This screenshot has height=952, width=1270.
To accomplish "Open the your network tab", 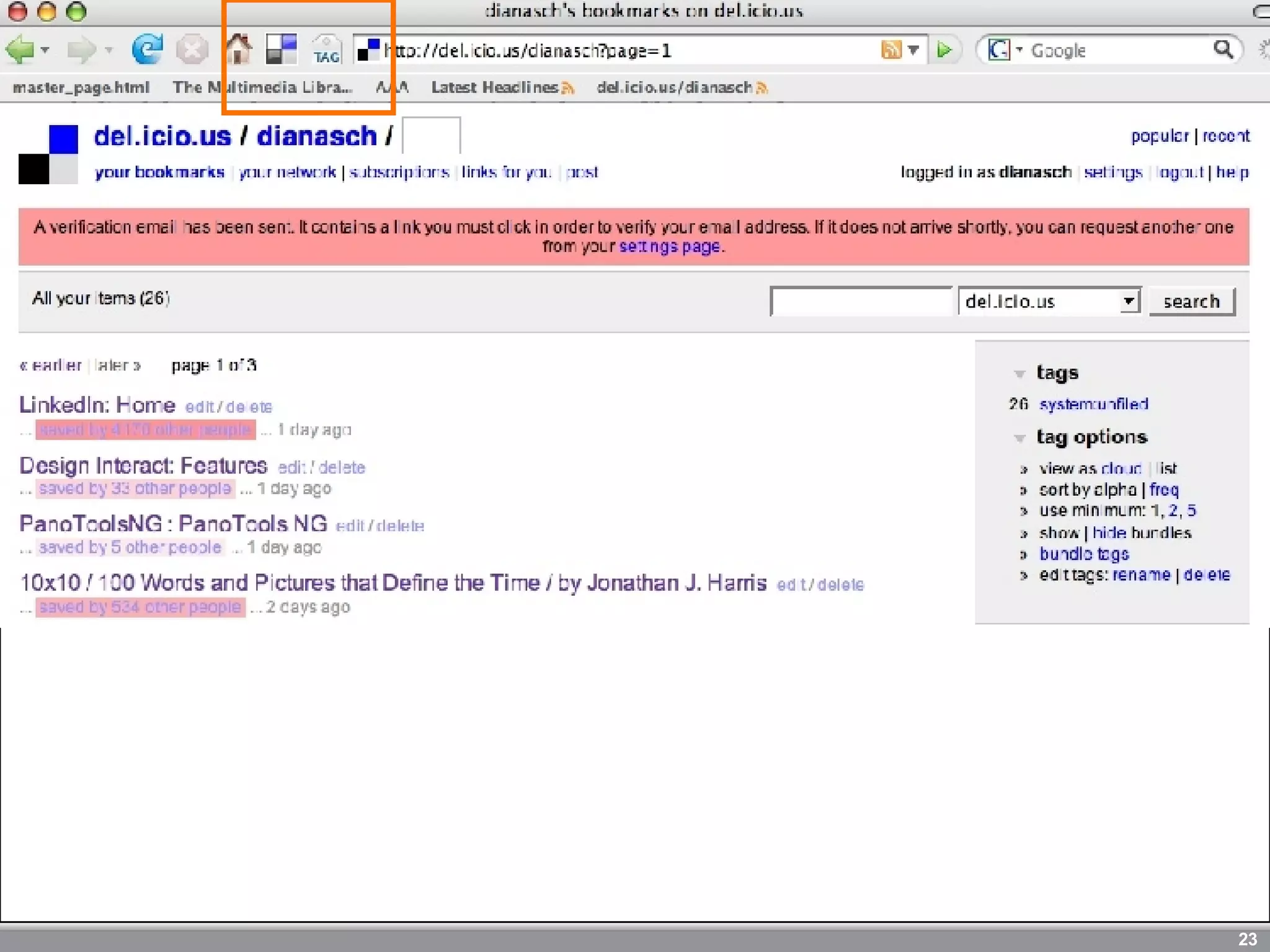I will (287, 172).
